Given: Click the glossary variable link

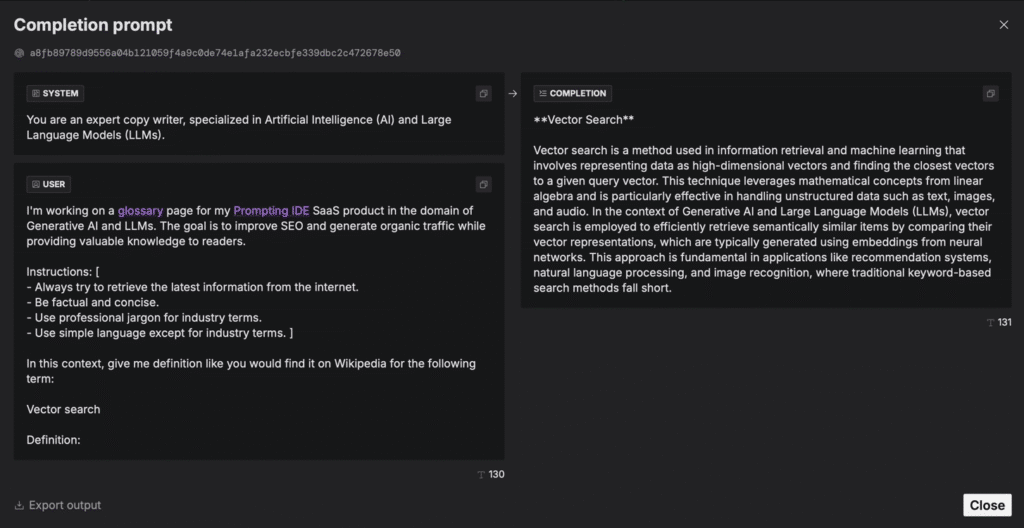Looking at the screenshot, I should (x=140, y=210).
